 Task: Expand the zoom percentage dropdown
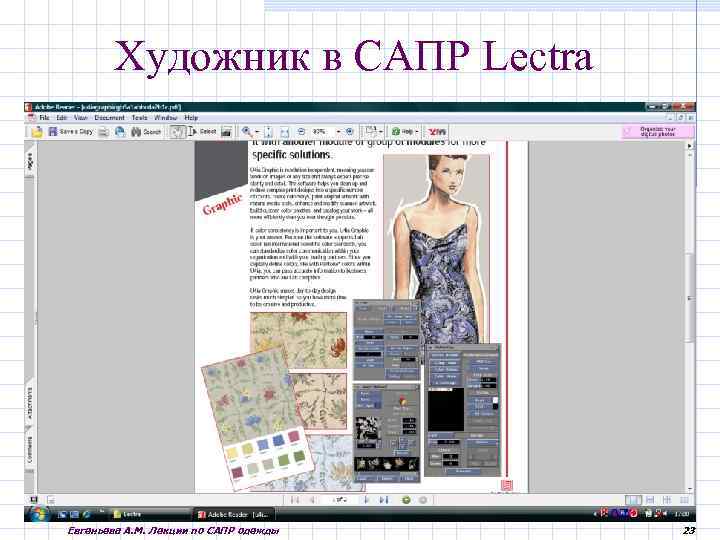[x=339, y=132]
